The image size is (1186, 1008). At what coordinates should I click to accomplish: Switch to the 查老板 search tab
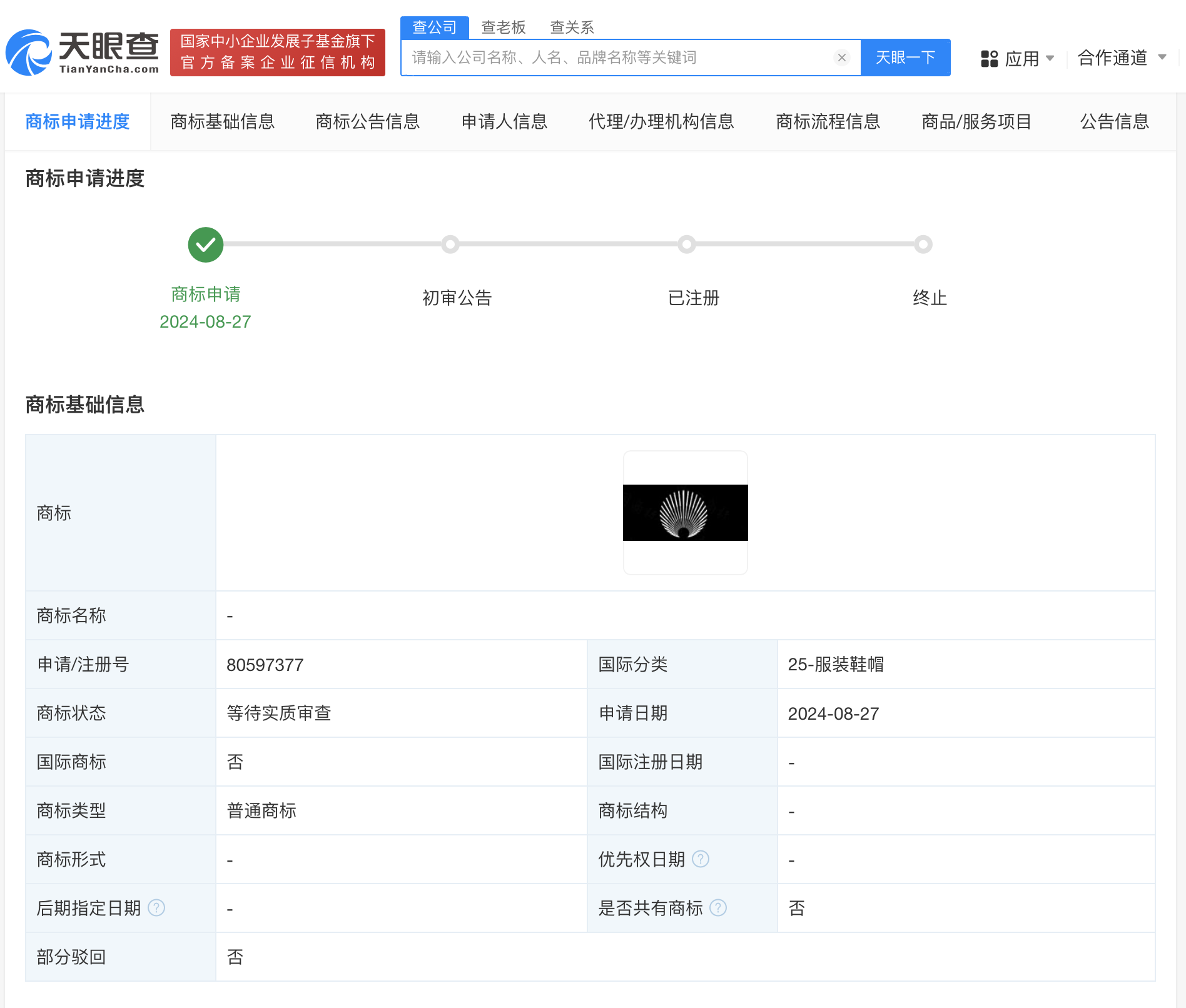click(x=503, y=27)
